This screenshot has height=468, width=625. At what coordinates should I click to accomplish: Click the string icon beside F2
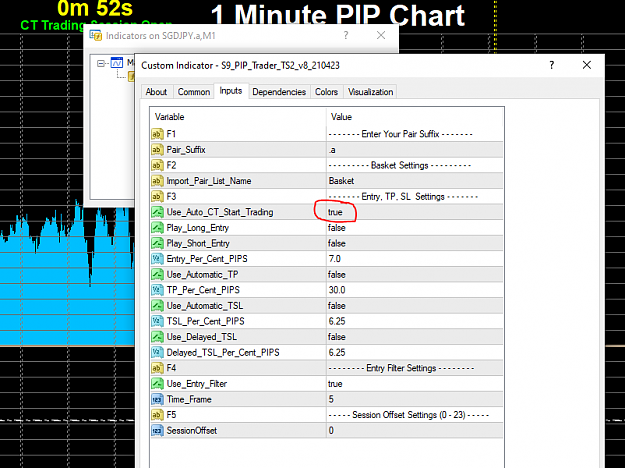pos(157,165)
